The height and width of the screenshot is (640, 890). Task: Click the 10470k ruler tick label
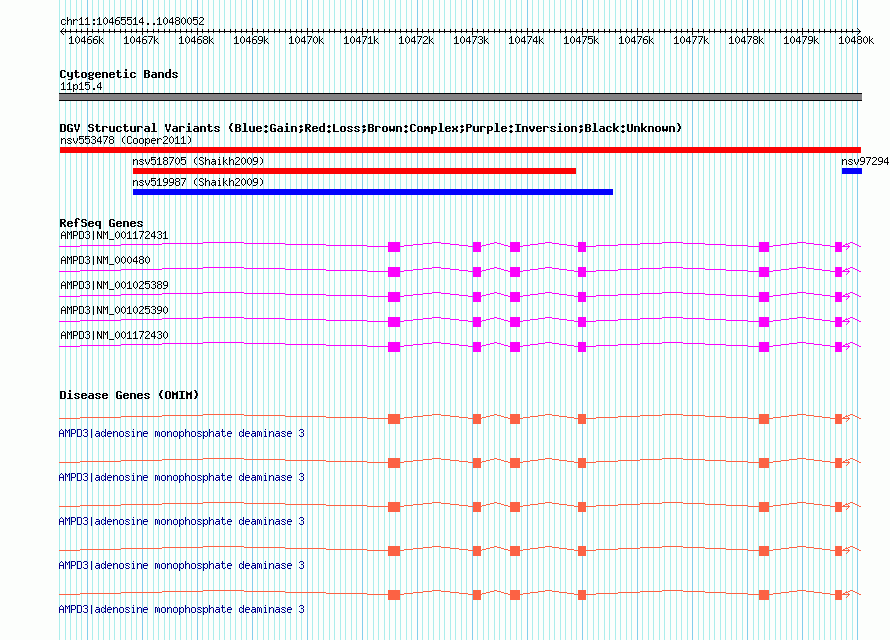click(307, 40)
